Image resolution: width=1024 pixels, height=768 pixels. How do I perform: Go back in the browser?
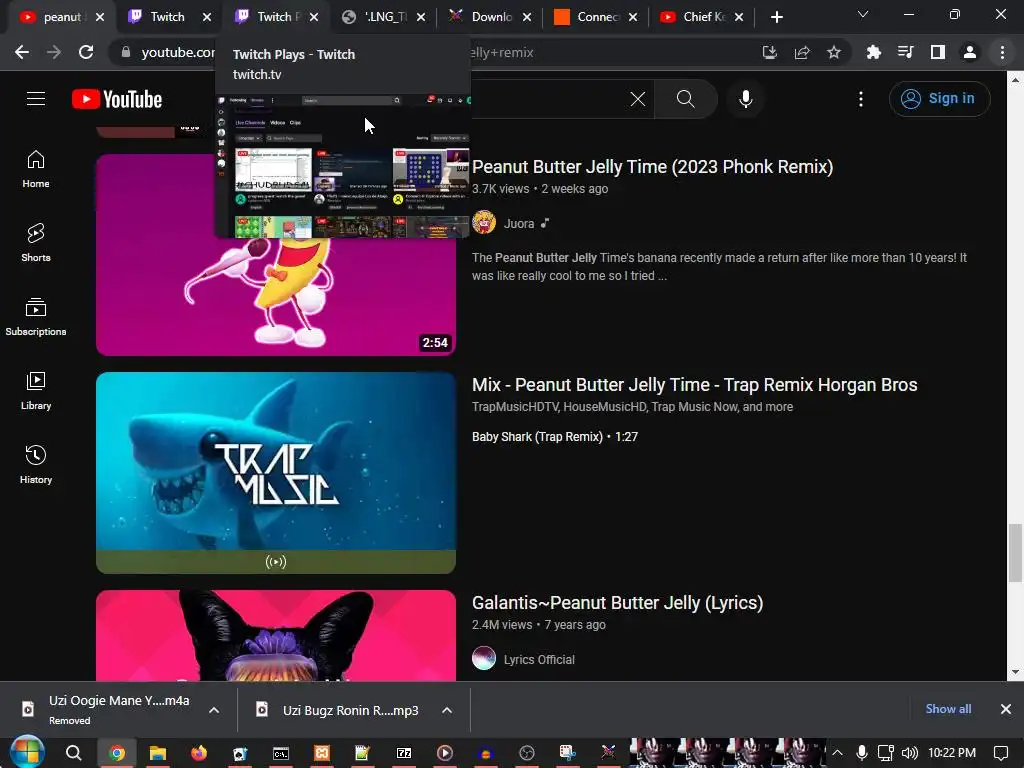(22, 52)
